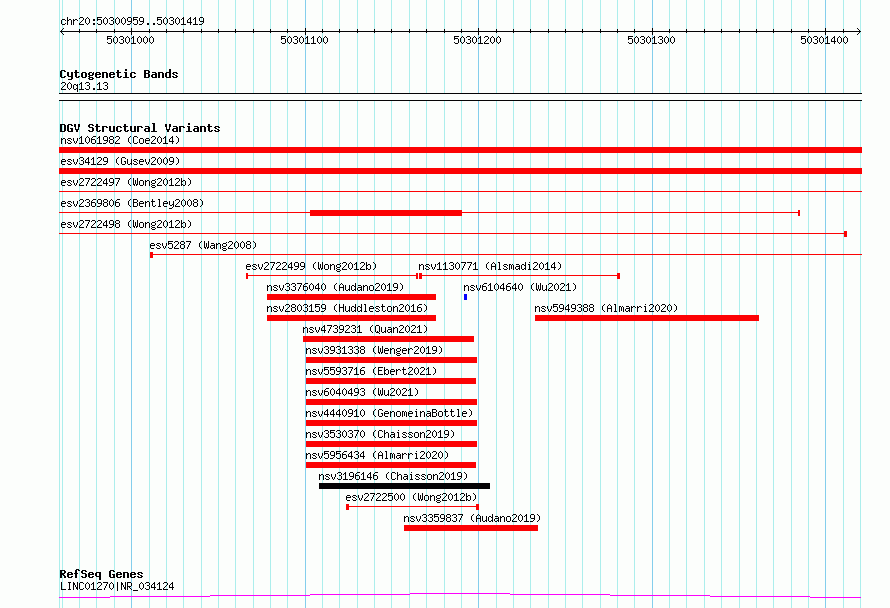Select the nsv5949388 (Almarri2020) label

[606, 308]
